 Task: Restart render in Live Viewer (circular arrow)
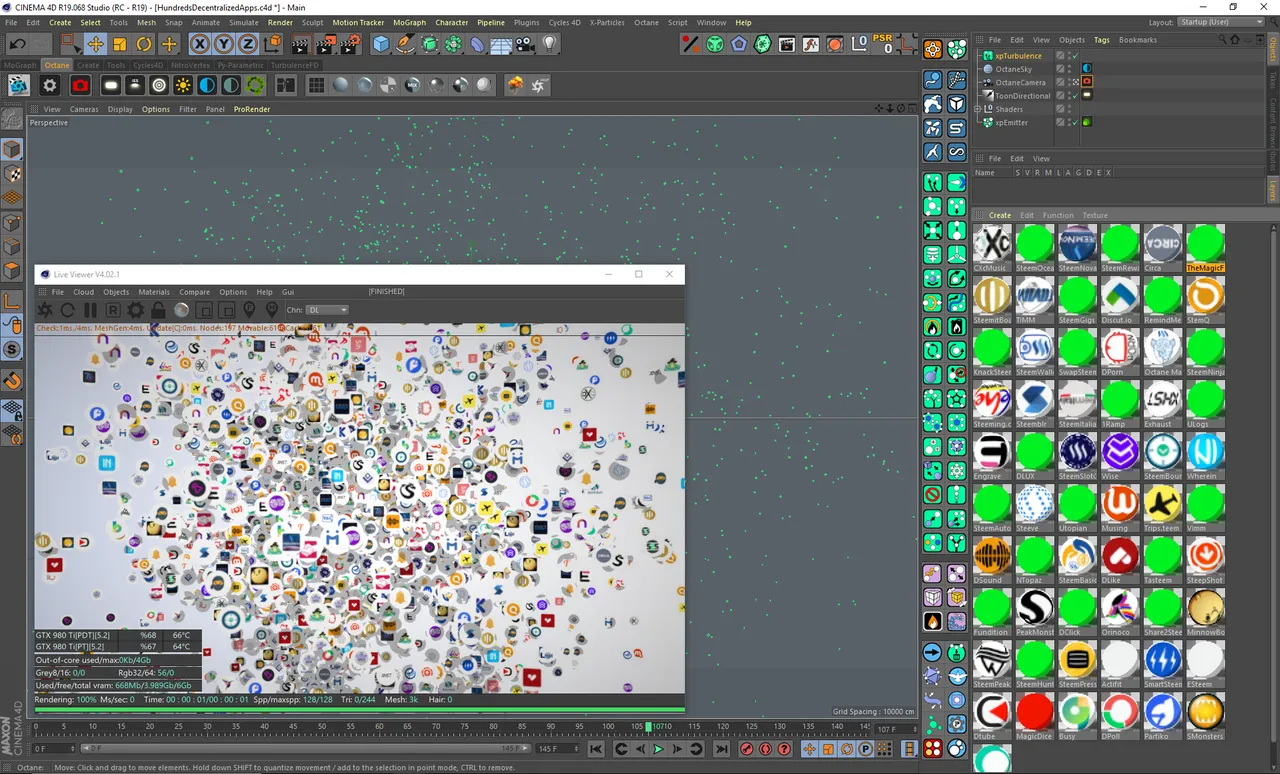[x=68, y=310]
